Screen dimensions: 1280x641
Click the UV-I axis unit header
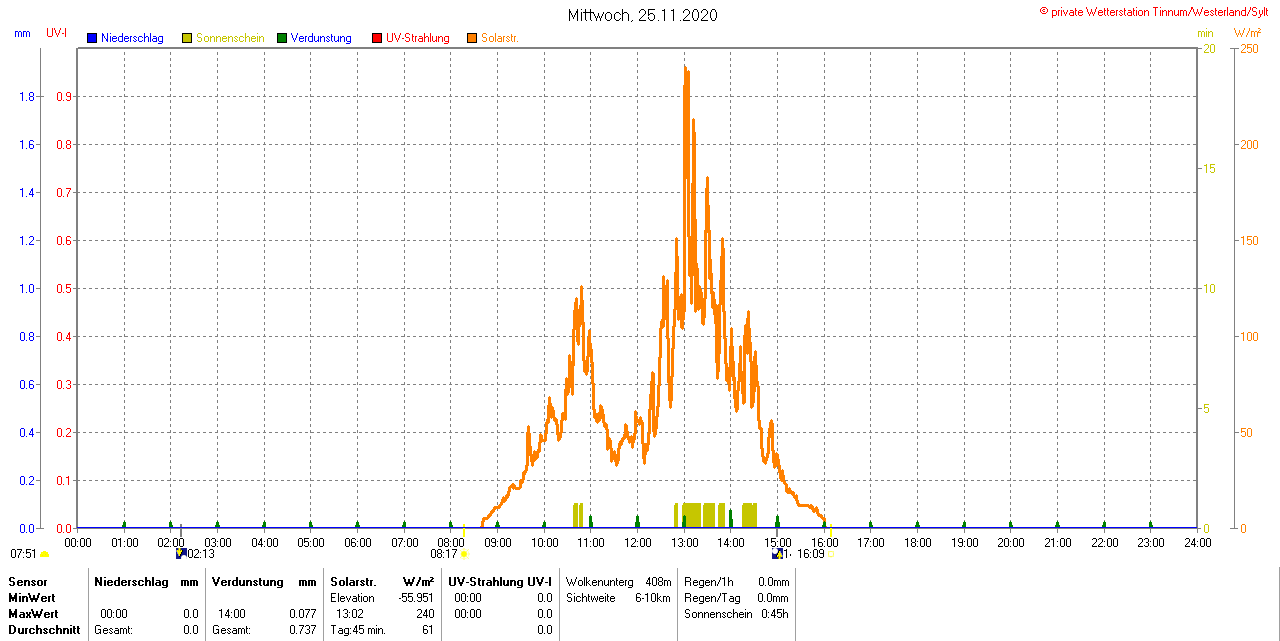57,33
